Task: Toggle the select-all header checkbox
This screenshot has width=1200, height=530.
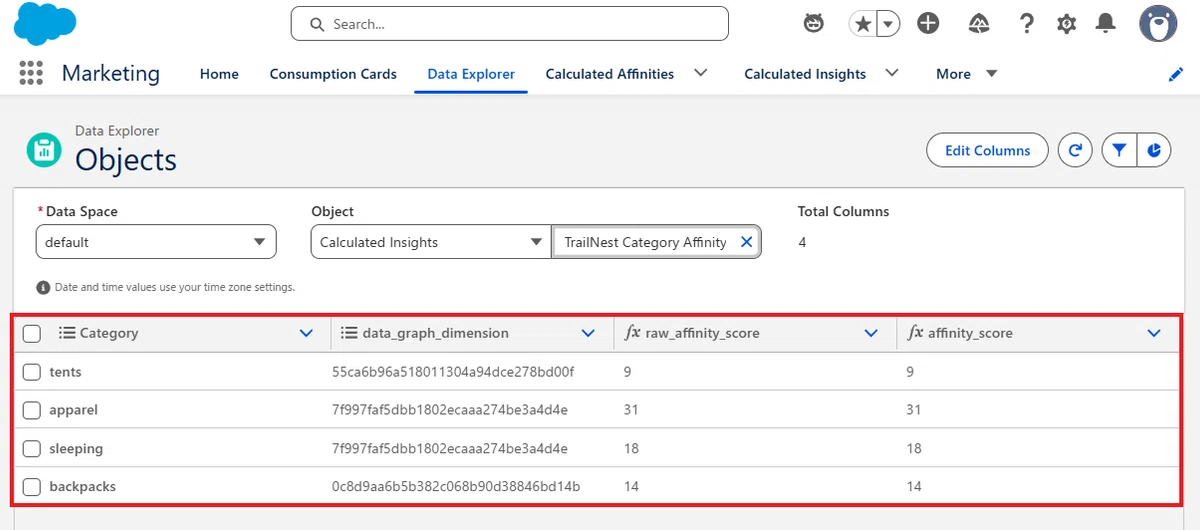Action: (x=31, y=334)
